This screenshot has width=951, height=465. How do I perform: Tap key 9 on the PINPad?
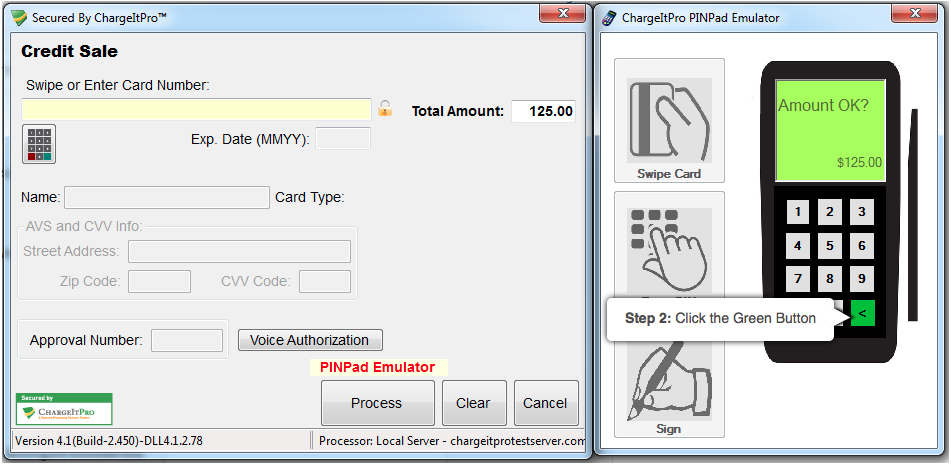862,279
